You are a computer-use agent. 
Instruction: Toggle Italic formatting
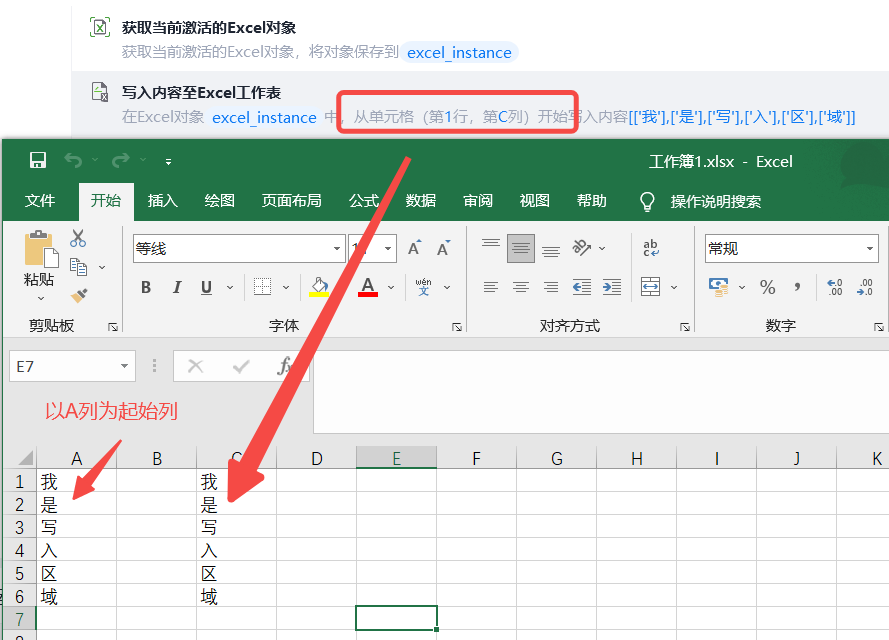tap(177, 288)
